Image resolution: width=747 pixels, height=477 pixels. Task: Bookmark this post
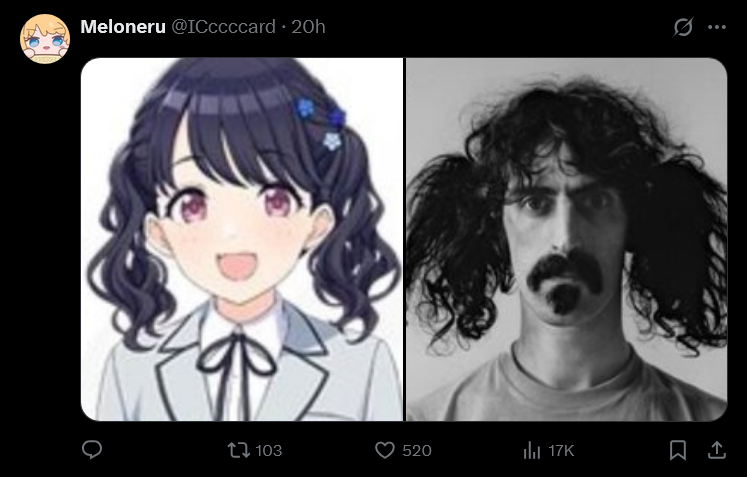(x=677, y=450)
